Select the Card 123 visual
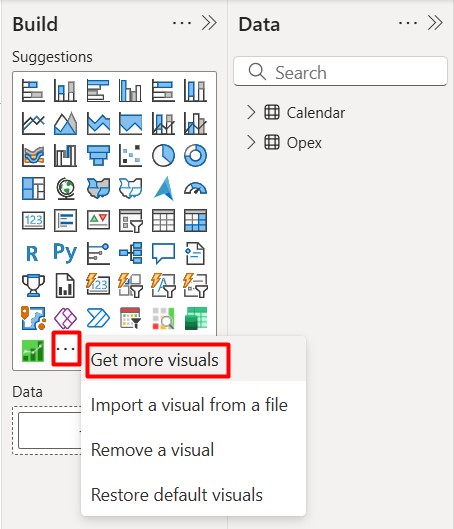This screenshot has width=454, height=529. pyautogui.click(x=33, y=220)
